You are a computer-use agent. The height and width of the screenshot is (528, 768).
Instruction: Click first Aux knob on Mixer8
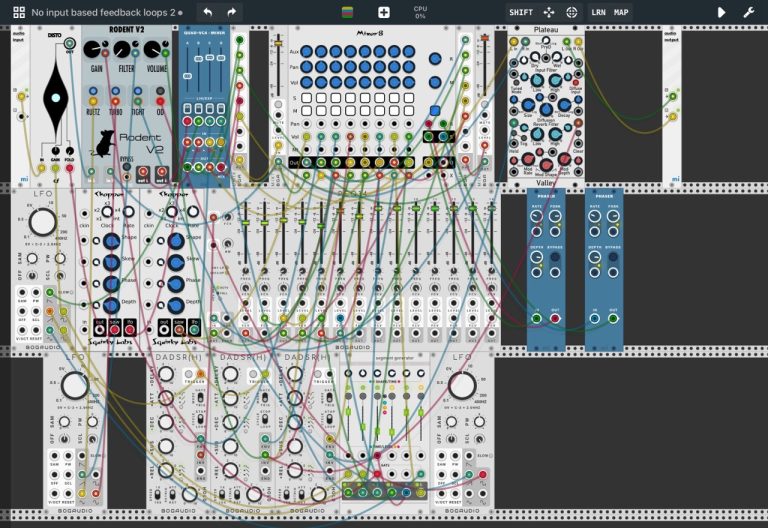pyautogui.click(x=307, y=51)
